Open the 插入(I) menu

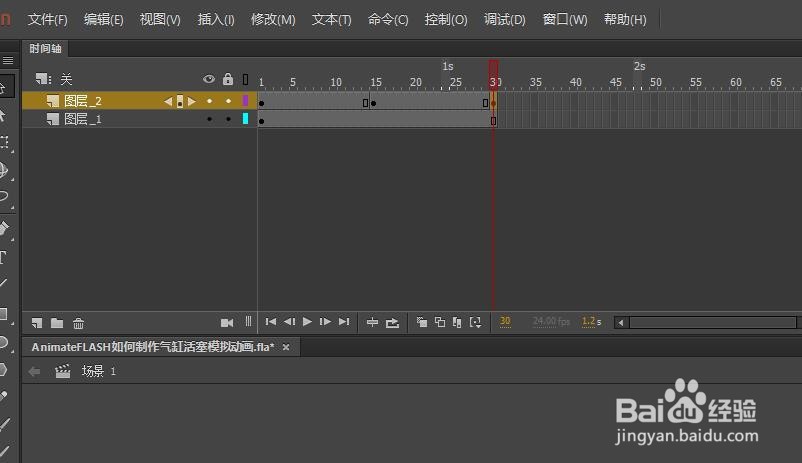click(216, 19)
